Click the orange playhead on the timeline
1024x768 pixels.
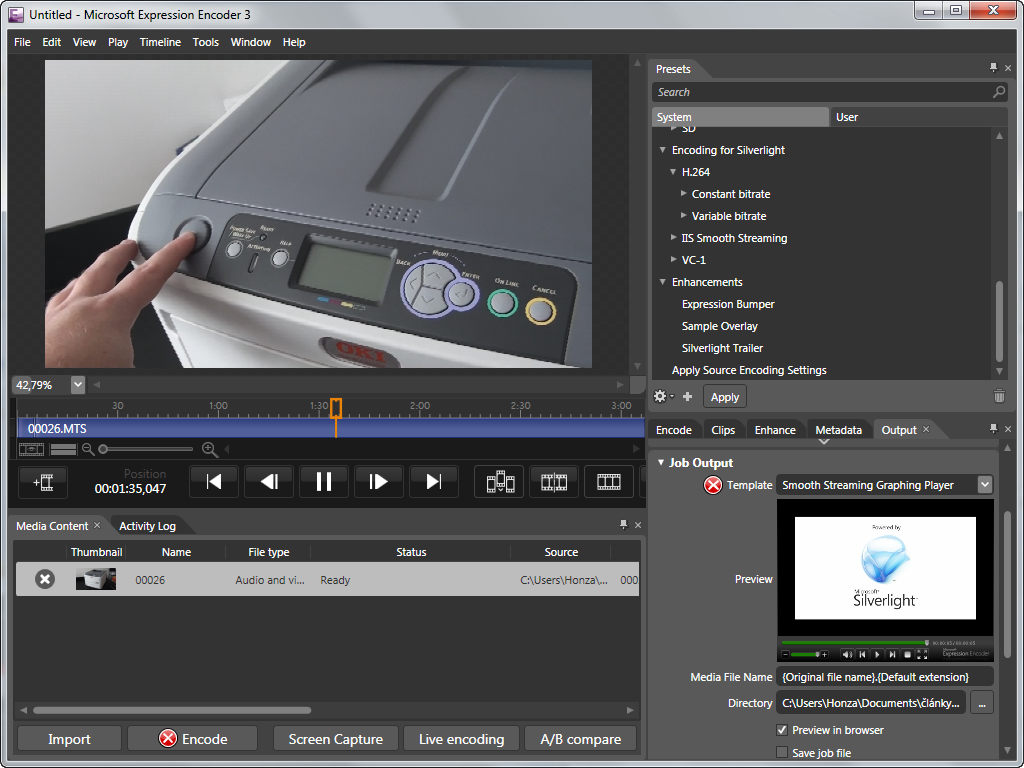[336, 408]
